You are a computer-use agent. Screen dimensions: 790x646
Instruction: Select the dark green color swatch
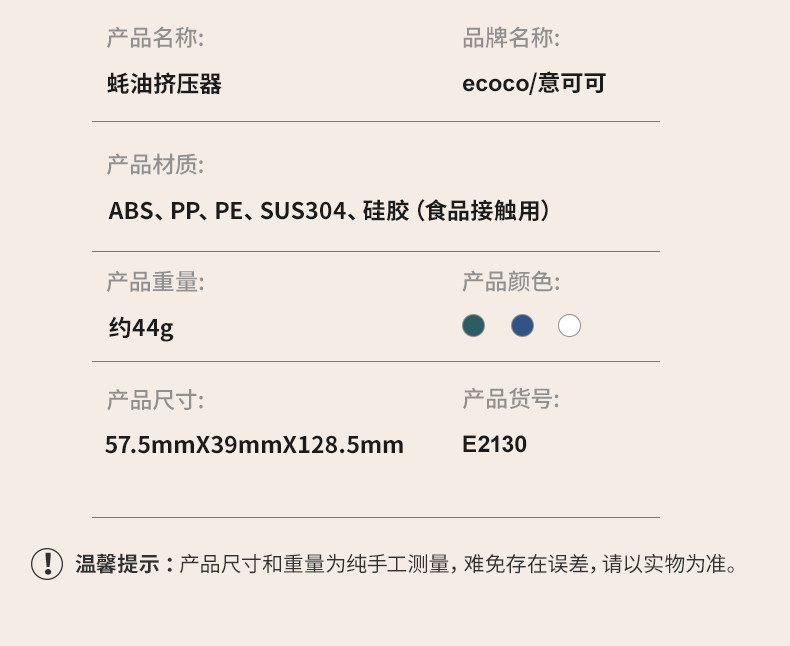pos(474,325)
